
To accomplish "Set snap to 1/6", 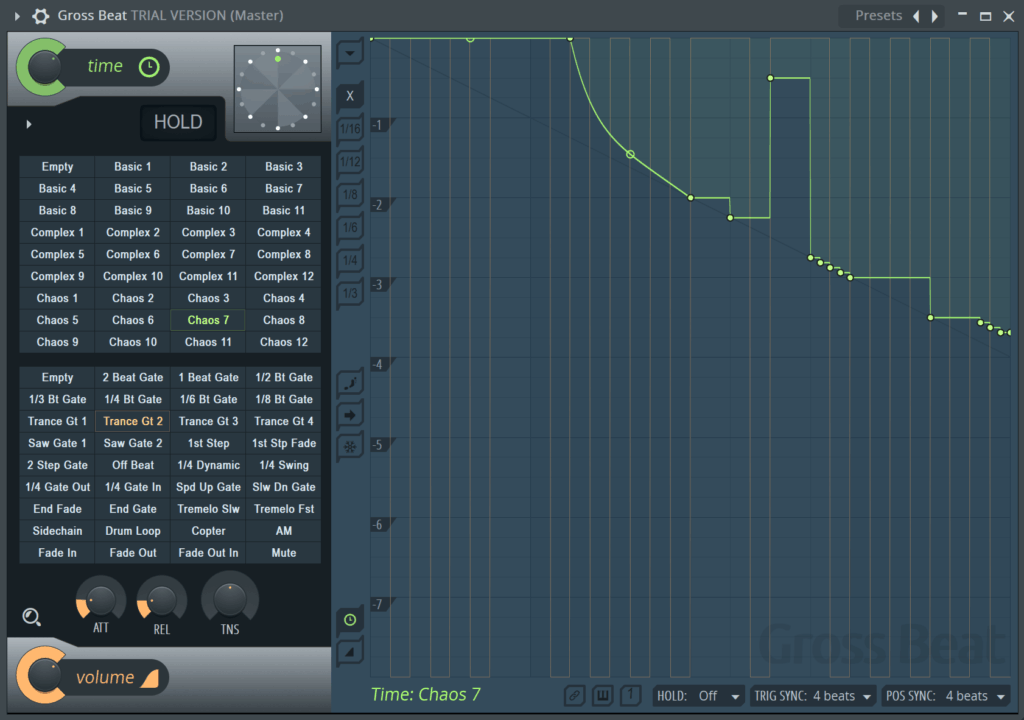I will [350, 227].
